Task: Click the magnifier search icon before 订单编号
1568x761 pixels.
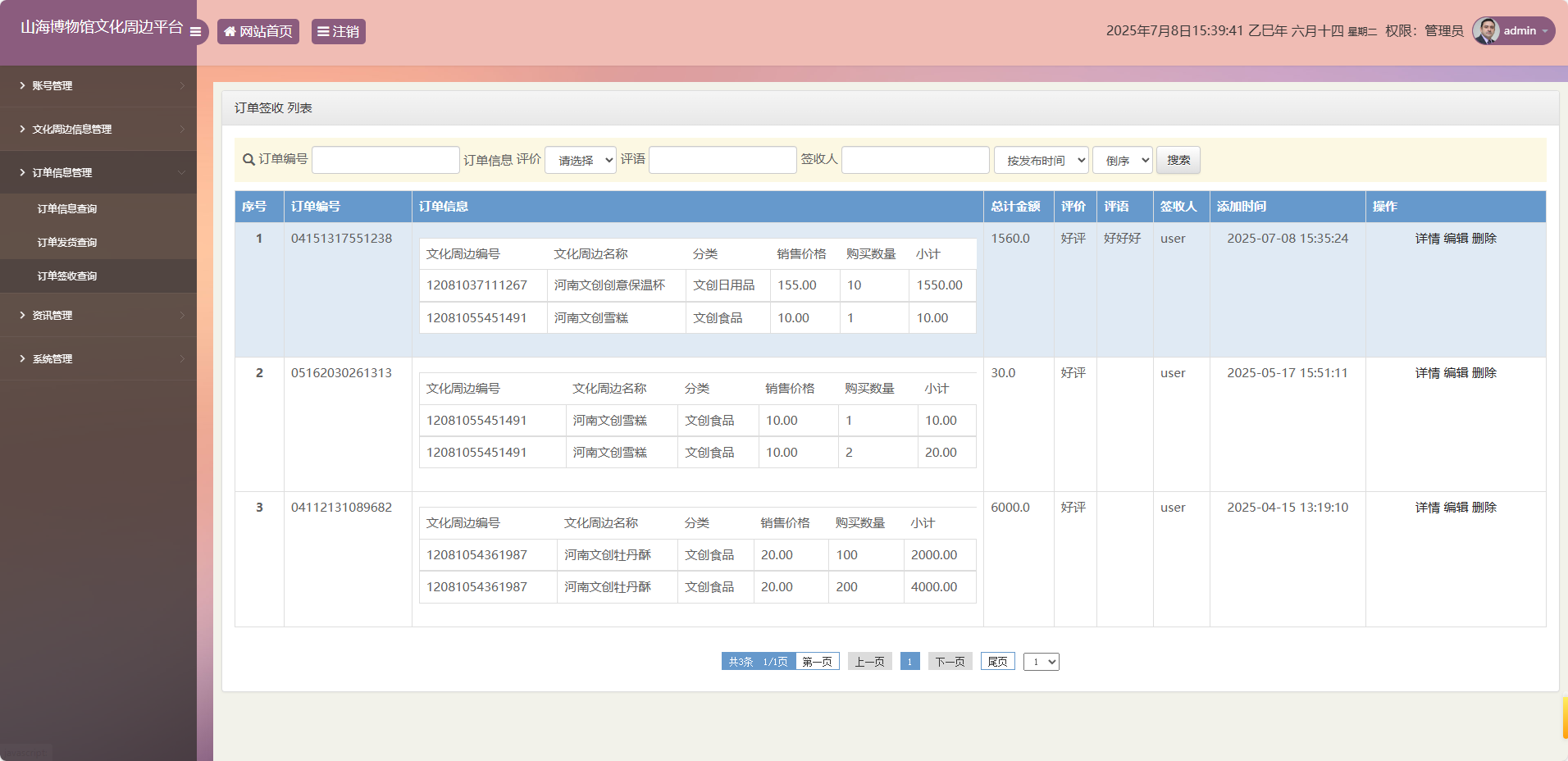Action: coord(248,160)
